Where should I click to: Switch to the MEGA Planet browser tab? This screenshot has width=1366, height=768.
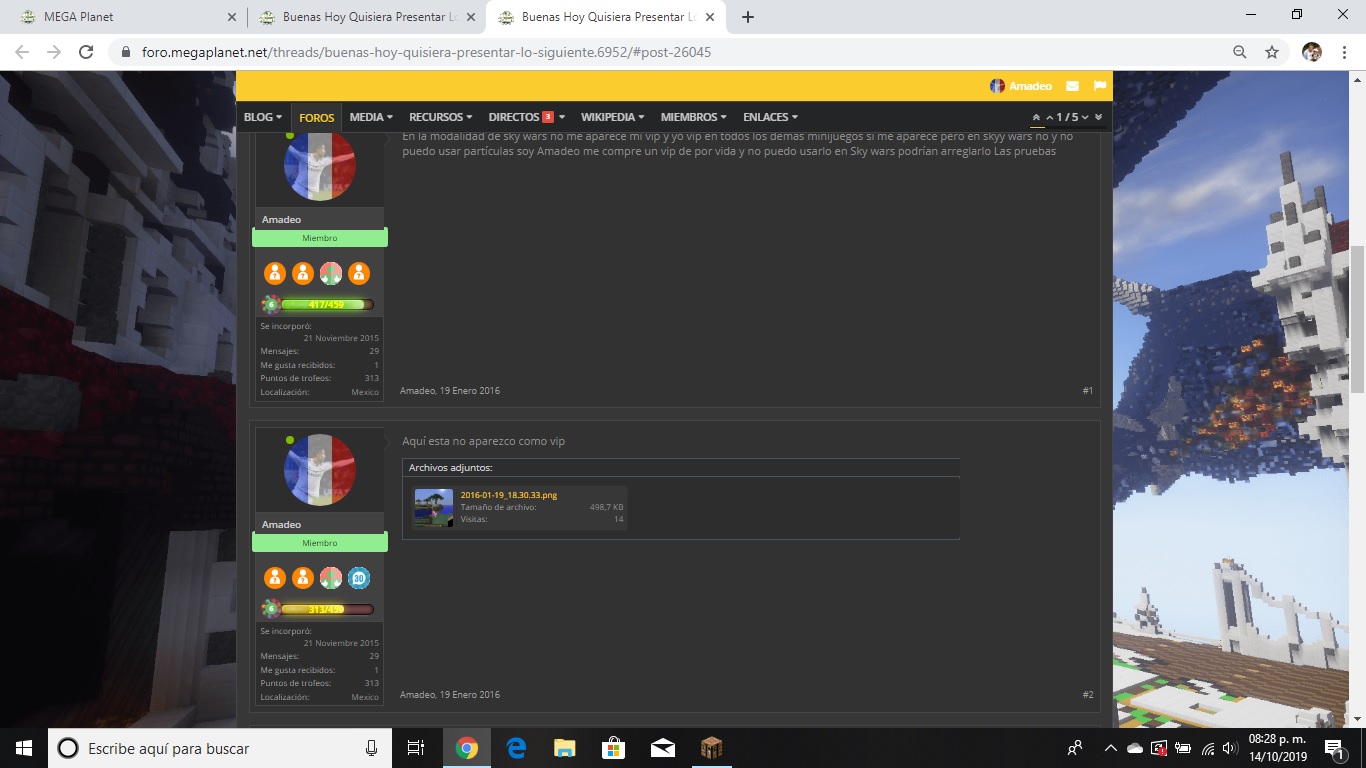[124, 17]
